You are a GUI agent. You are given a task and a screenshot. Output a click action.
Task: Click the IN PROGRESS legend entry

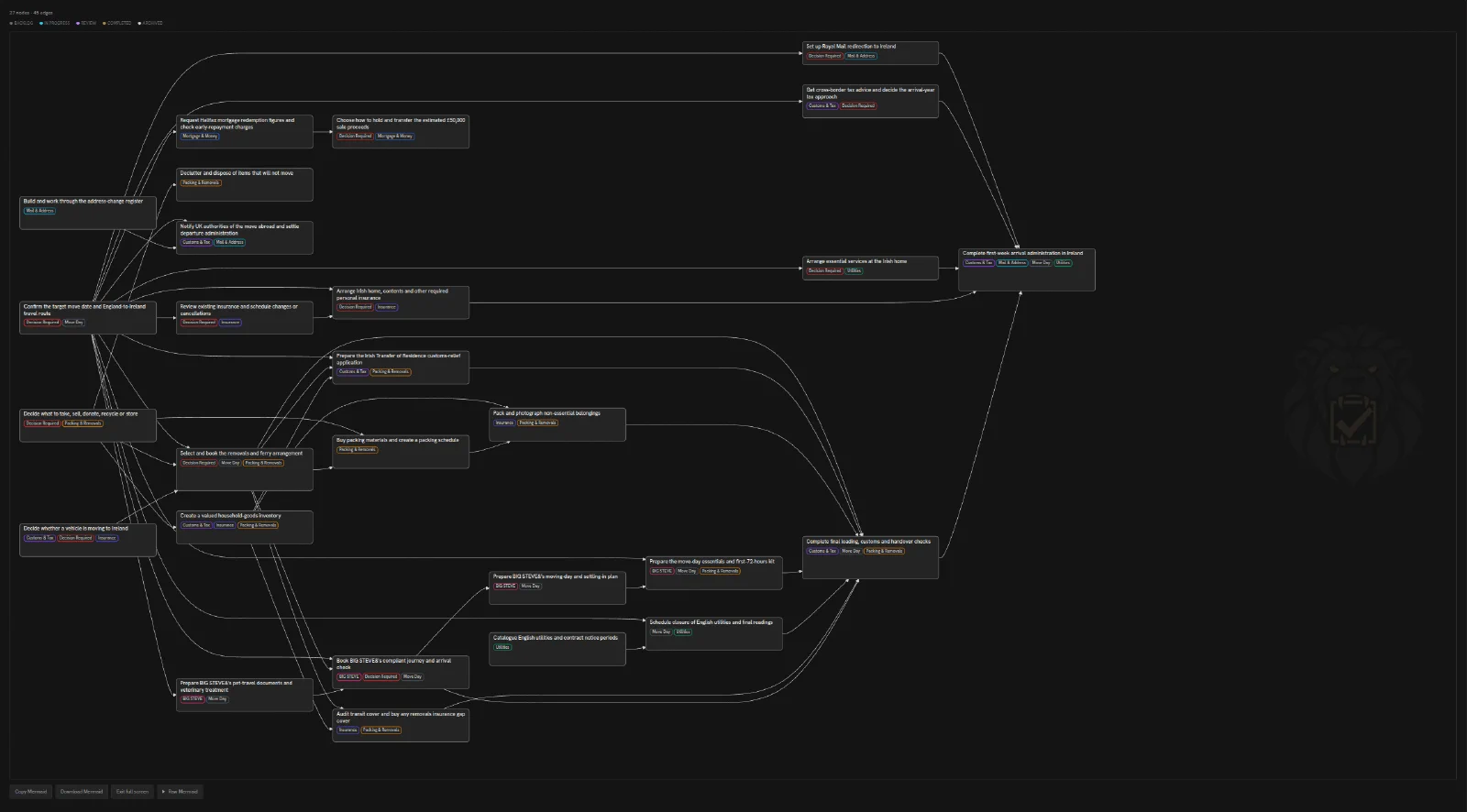[x=55, y=23]
